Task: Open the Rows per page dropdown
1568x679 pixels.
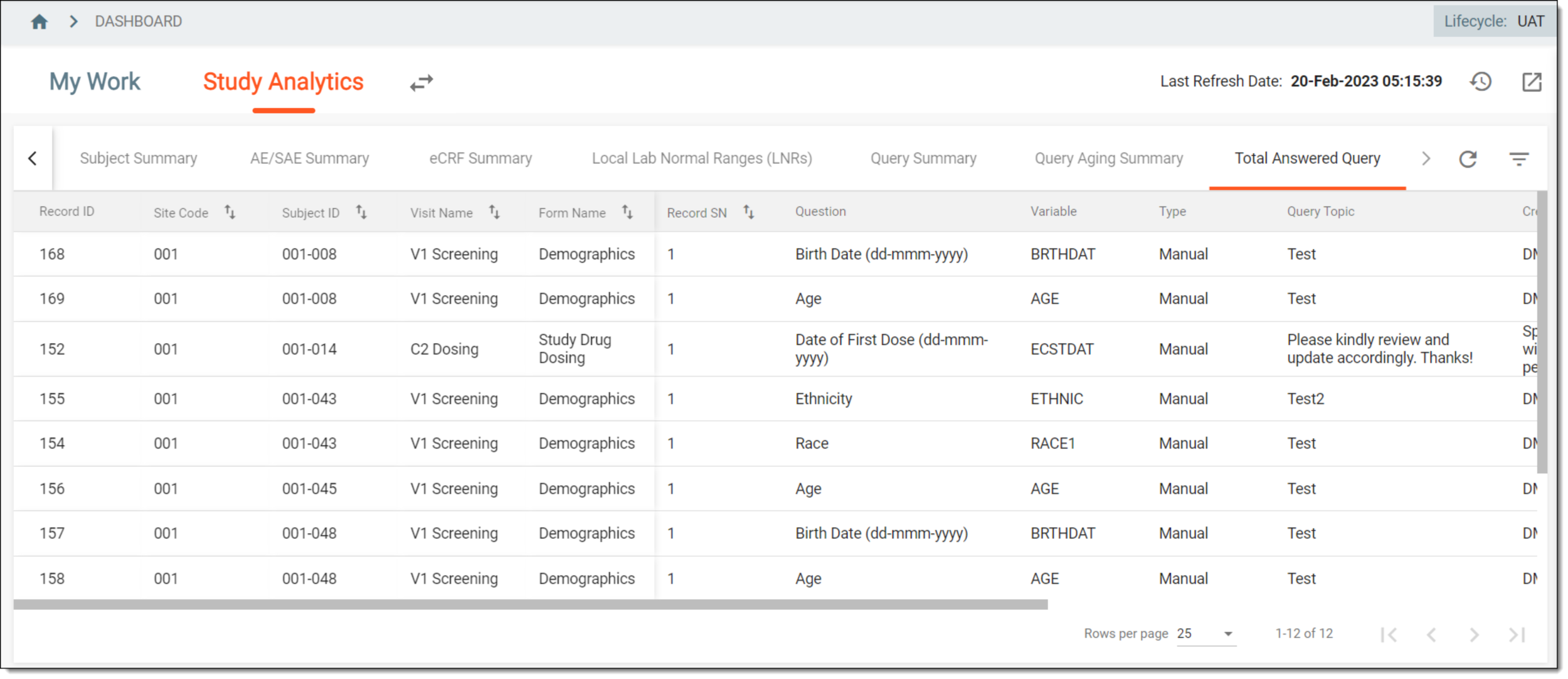Action: point(1205,634)
